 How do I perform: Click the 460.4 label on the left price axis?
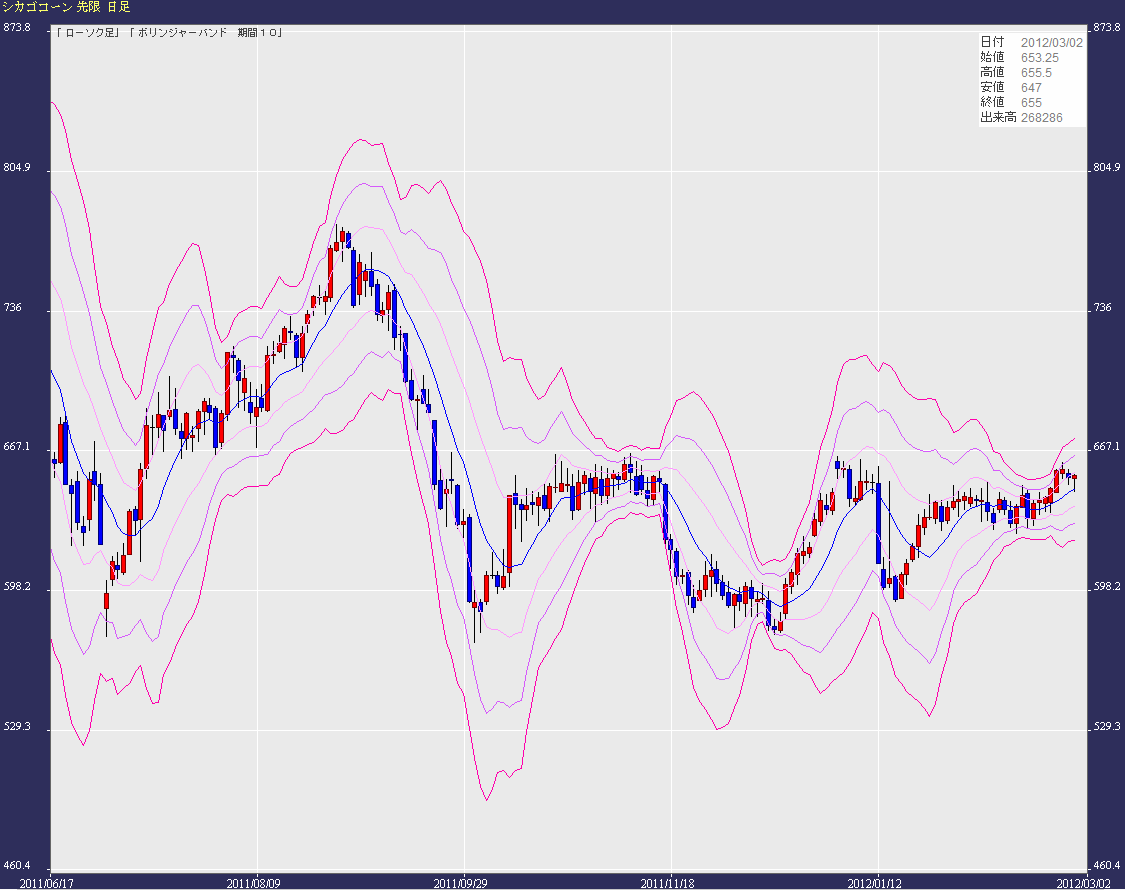17,866
